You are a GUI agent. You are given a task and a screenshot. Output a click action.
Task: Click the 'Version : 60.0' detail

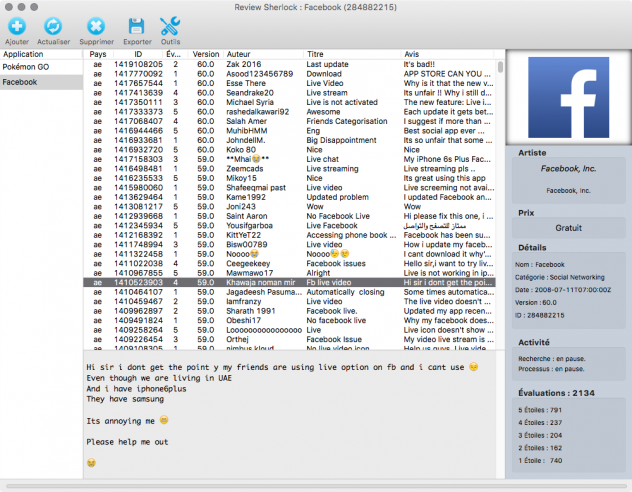click(536, 303)
